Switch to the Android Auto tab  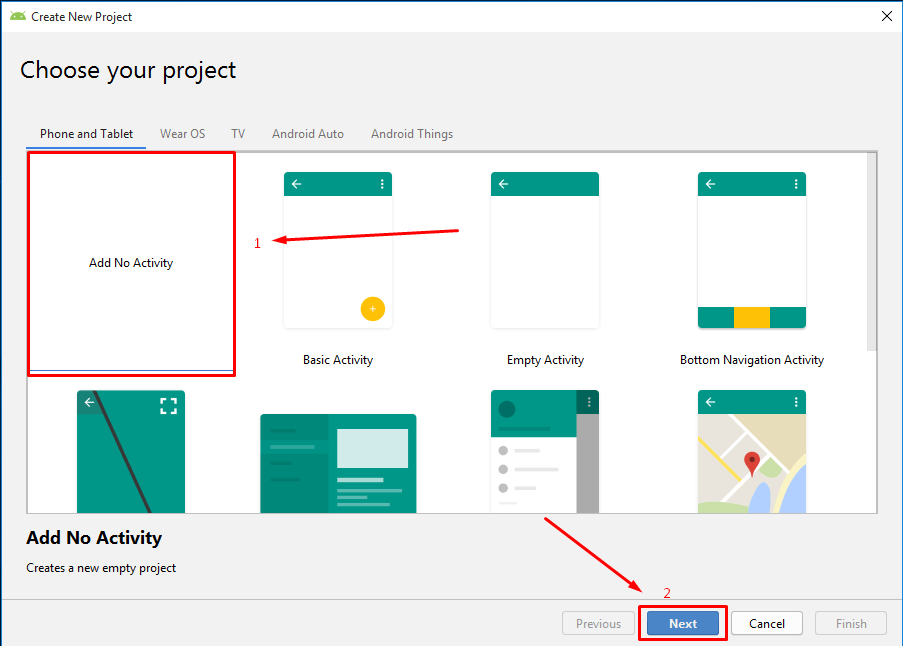(x=307, y=134)
